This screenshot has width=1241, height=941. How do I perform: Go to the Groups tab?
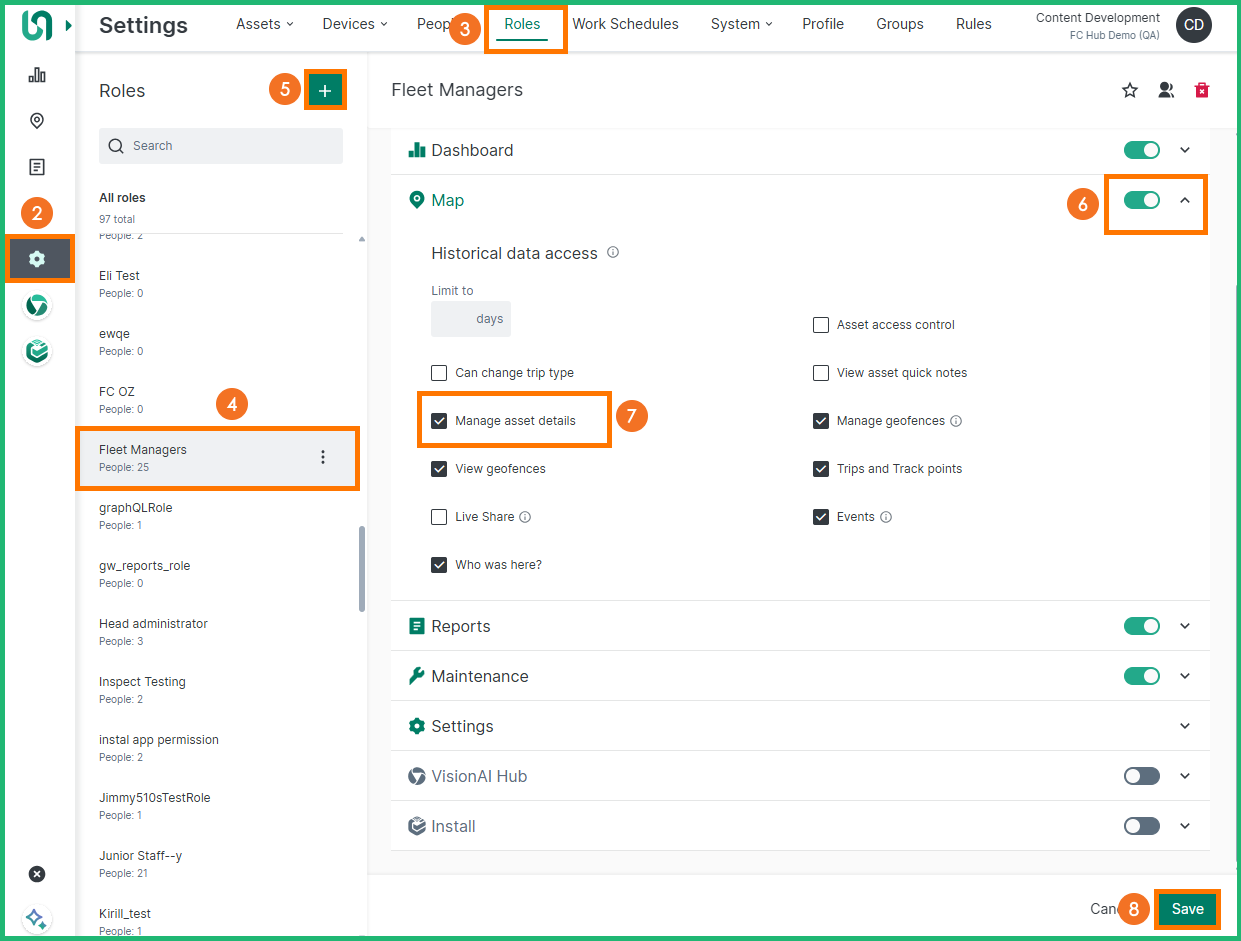point(899,24)
